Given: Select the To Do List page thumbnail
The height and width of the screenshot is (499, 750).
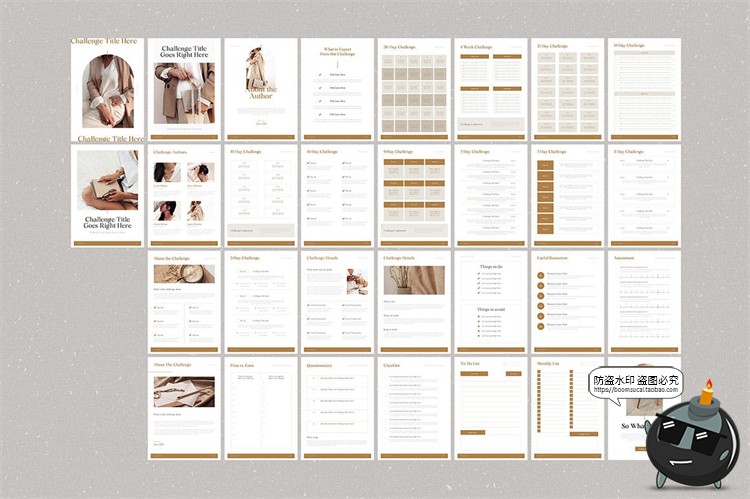Looking at the screenshot, I should pyautogui.click(x=491, y=408).
